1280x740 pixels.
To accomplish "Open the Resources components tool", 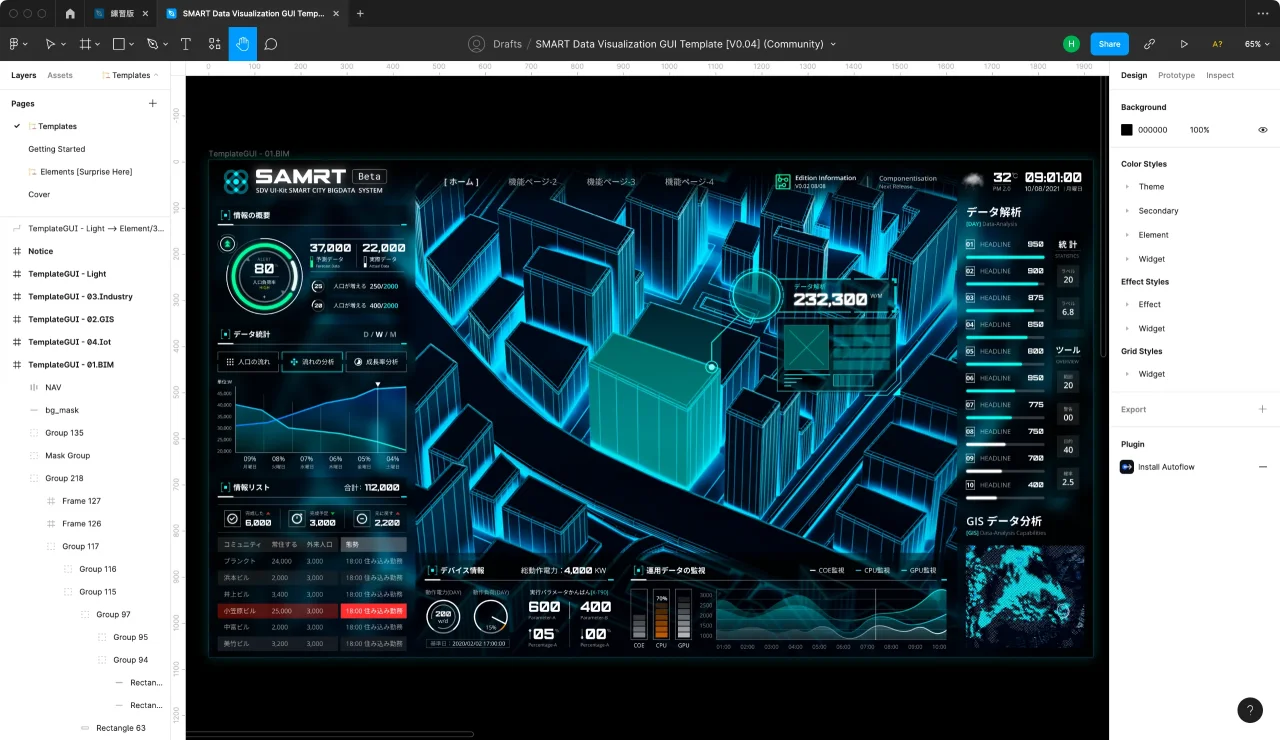I will click(x=215, y=44).
